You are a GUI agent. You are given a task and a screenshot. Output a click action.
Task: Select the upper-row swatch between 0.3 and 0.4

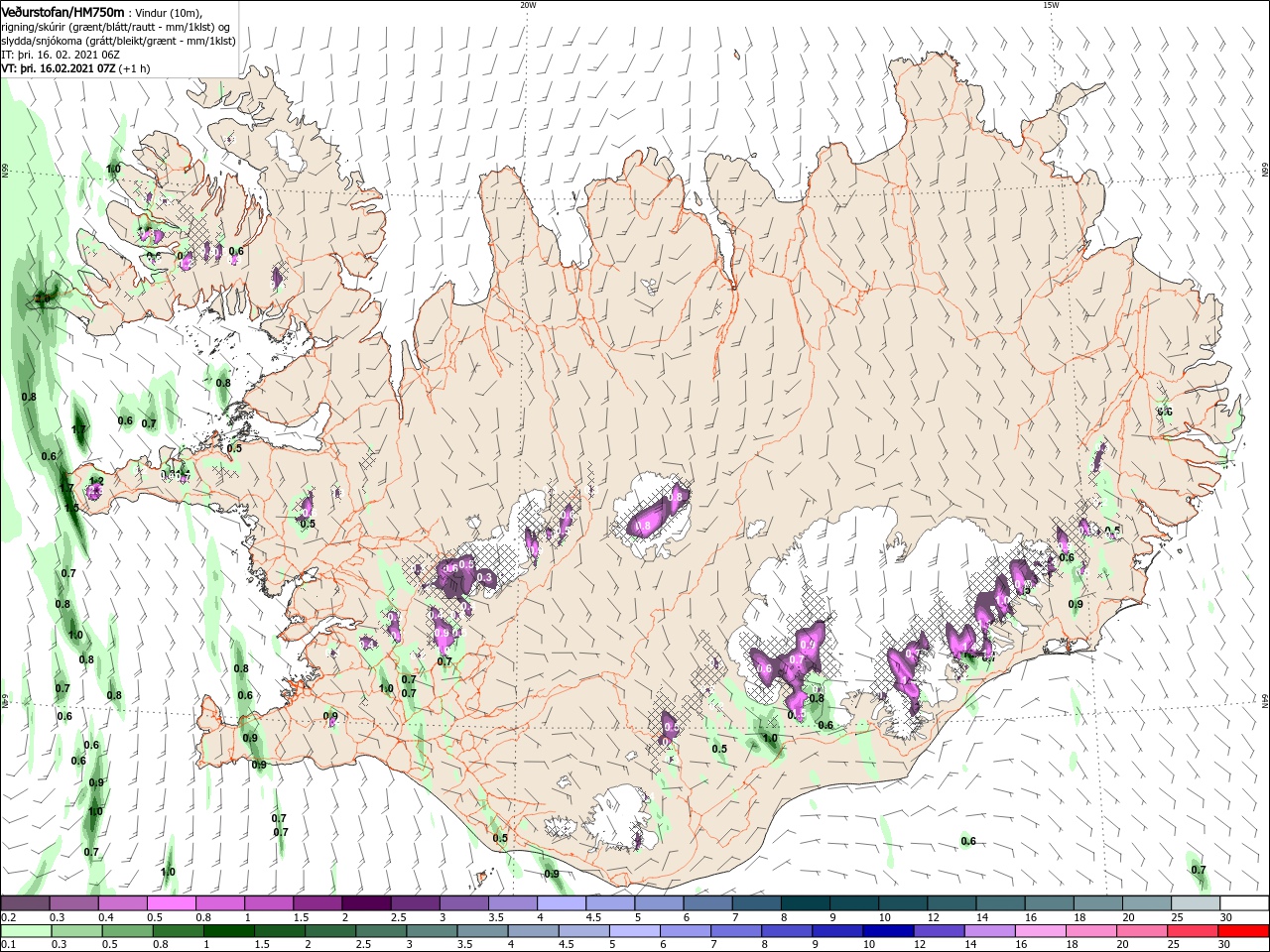pos(73,903)
